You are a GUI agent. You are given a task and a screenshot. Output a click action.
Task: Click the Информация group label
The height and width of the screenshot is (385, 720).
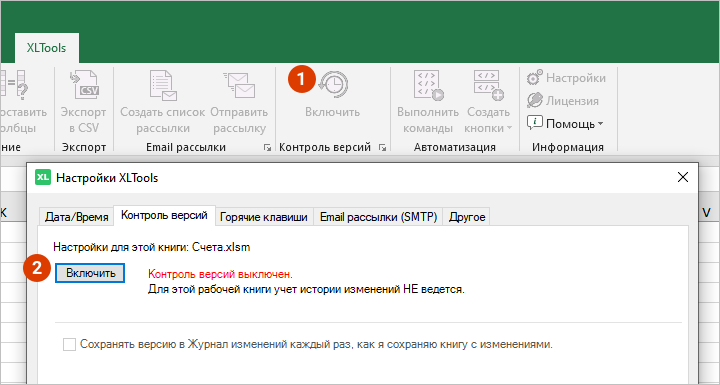click(568, 147)
